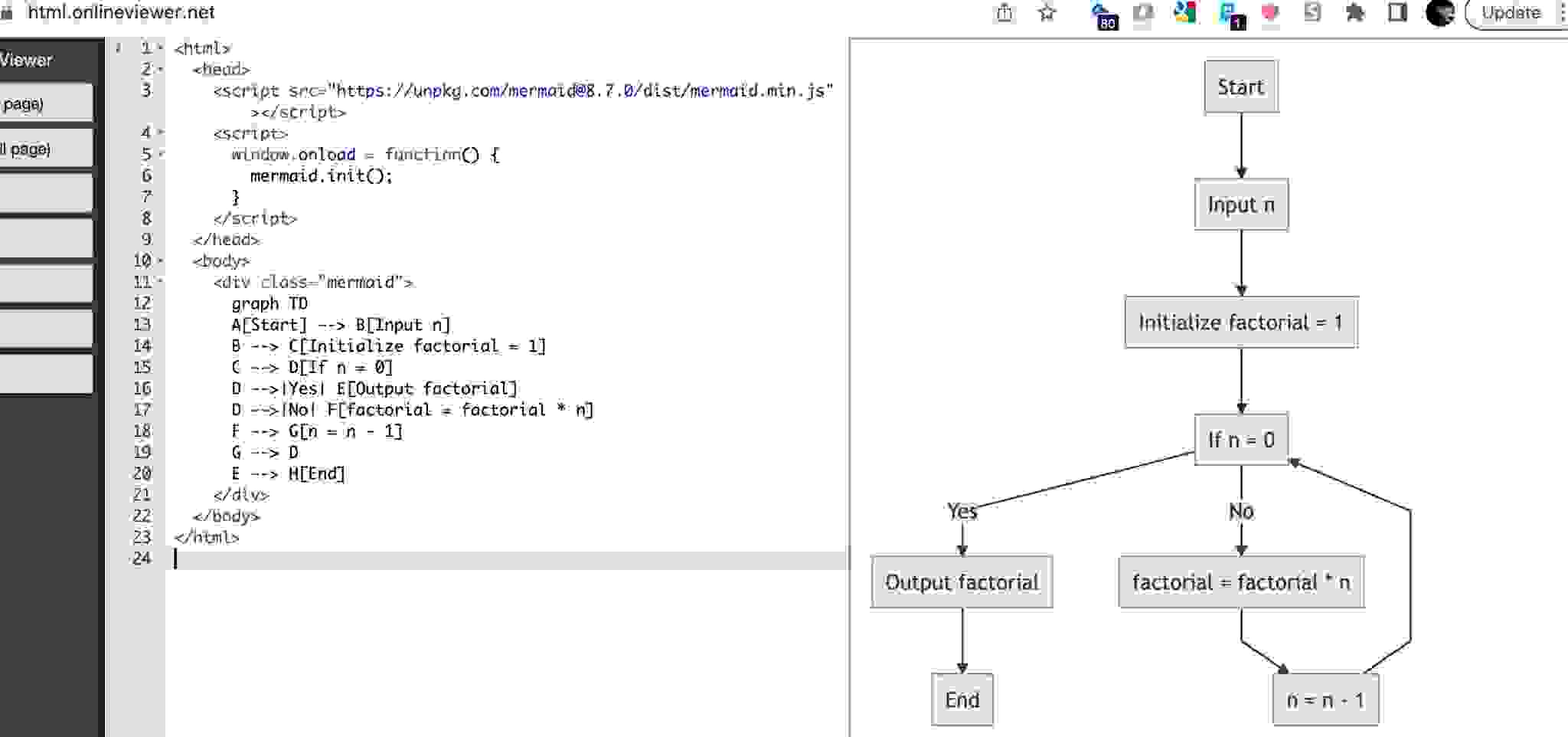Click the 'n = n - 1' flowchart node
Screen dimensions: 1568x737
coord(1325,699)
